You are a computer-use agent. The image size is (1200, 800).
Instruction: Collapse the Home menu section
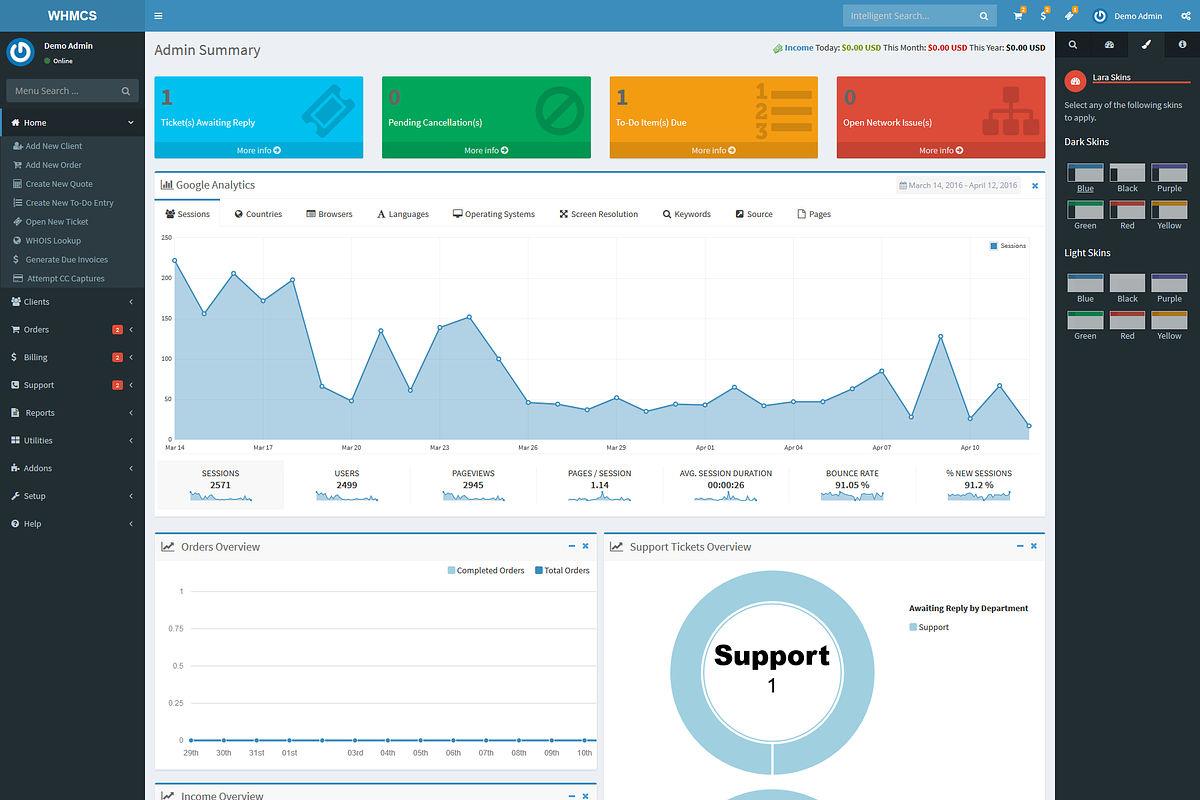(x=72, y=123)
